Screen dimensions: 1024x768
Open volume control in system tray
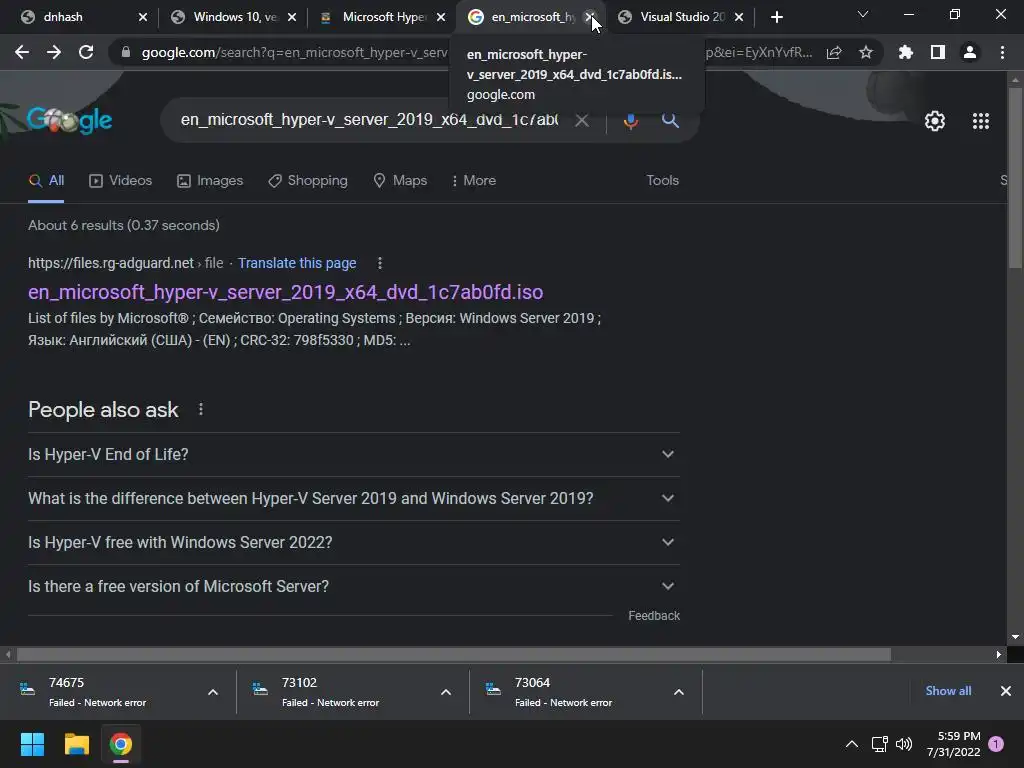(x=904, y=744)
